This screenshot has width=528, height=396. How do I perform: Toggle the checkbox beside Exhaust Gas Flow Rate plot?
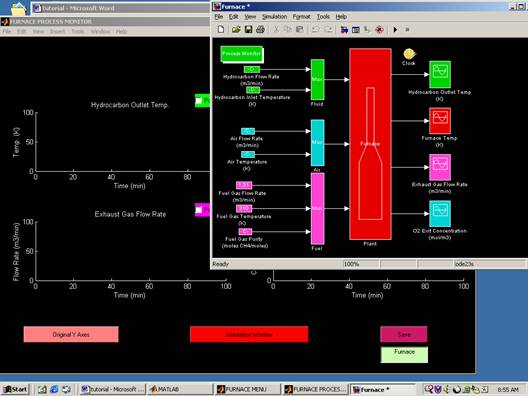tap(199, 210)
